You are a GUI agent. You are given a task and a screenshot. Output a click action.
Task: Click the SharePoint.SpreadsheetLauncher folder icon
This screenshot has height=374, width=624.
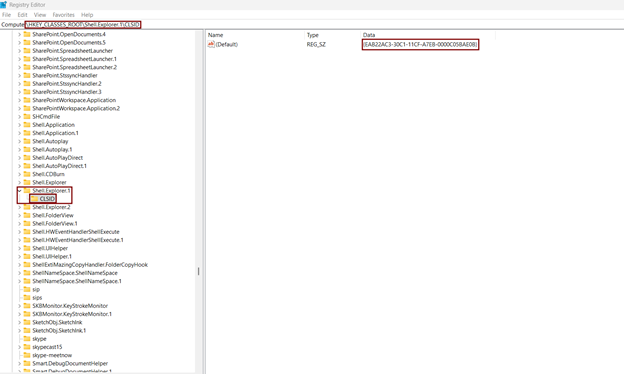coord(27,51)
